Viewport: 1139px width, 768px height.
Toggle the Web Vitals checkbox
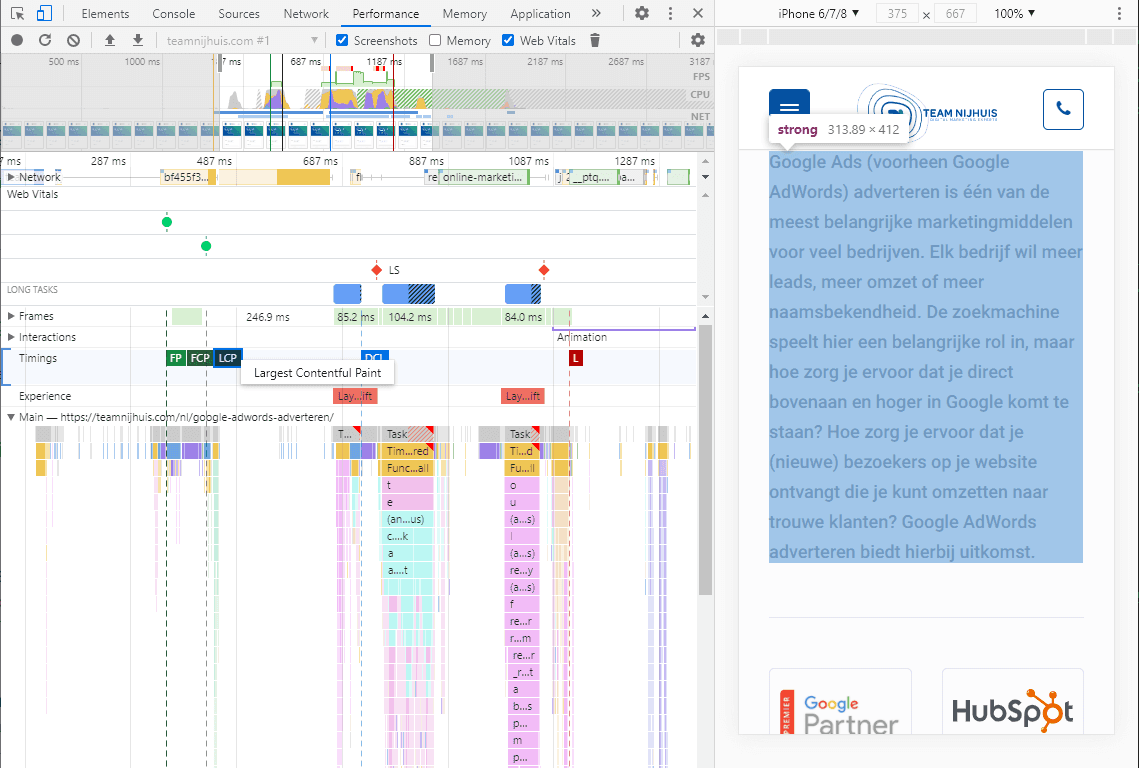click(x=508, y=41)
